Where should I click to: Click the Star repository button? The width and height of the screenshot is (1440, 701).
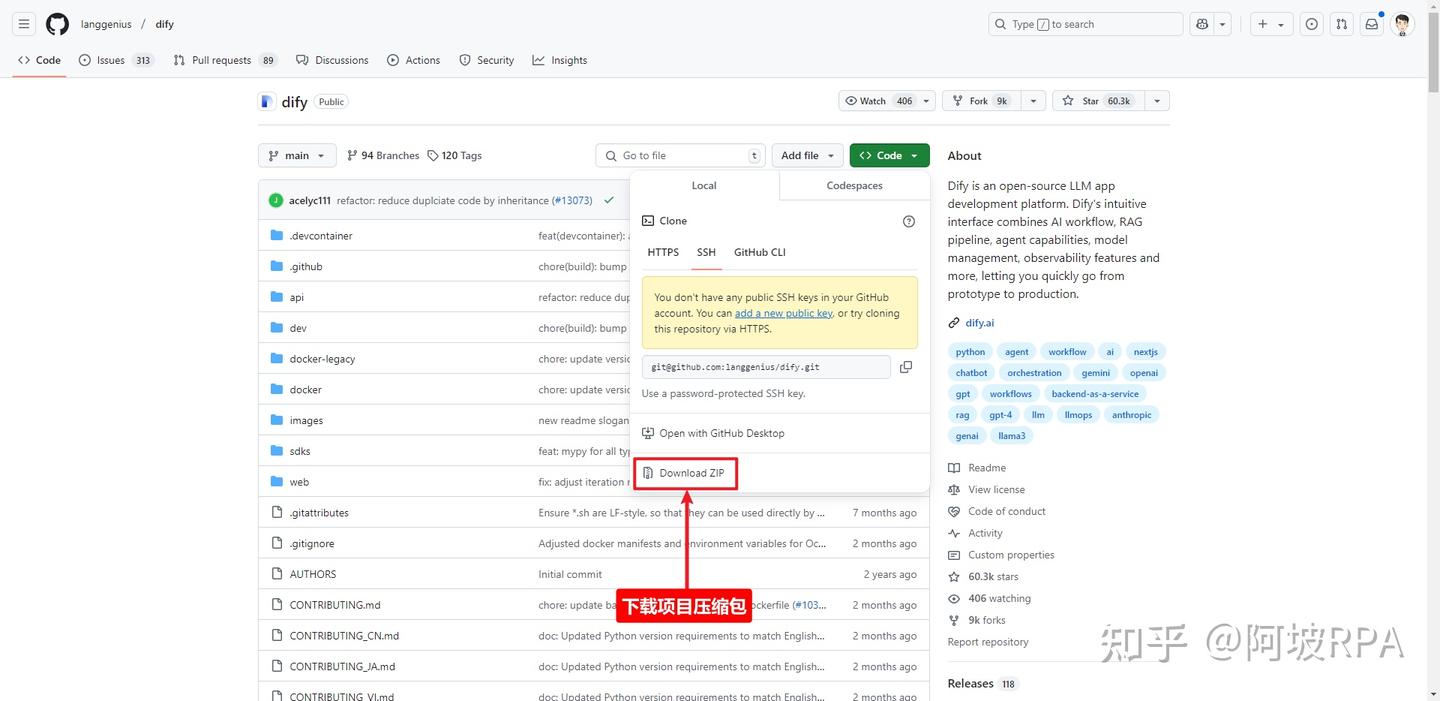[x=1098, y=101]
